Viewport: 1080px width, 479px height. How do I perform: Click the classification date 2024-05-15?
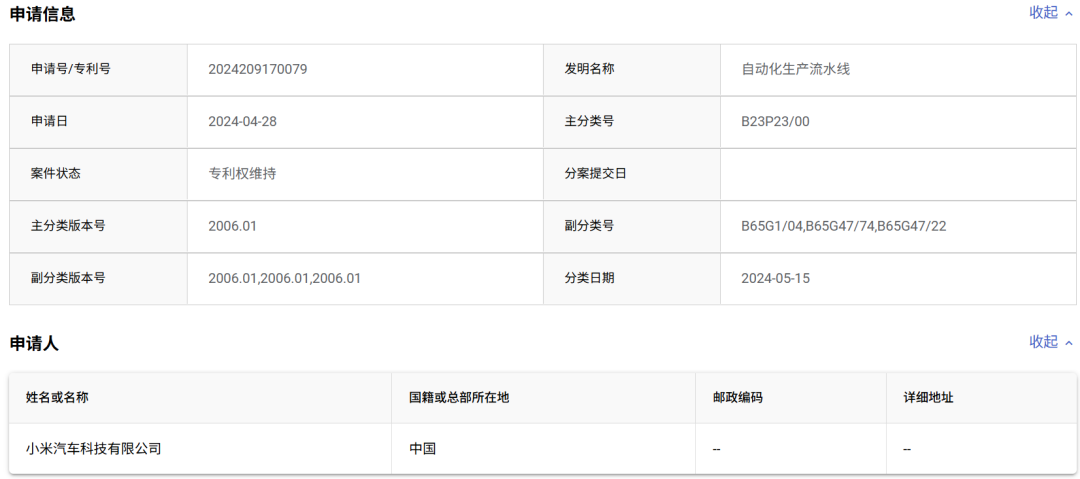coord(775,278)
